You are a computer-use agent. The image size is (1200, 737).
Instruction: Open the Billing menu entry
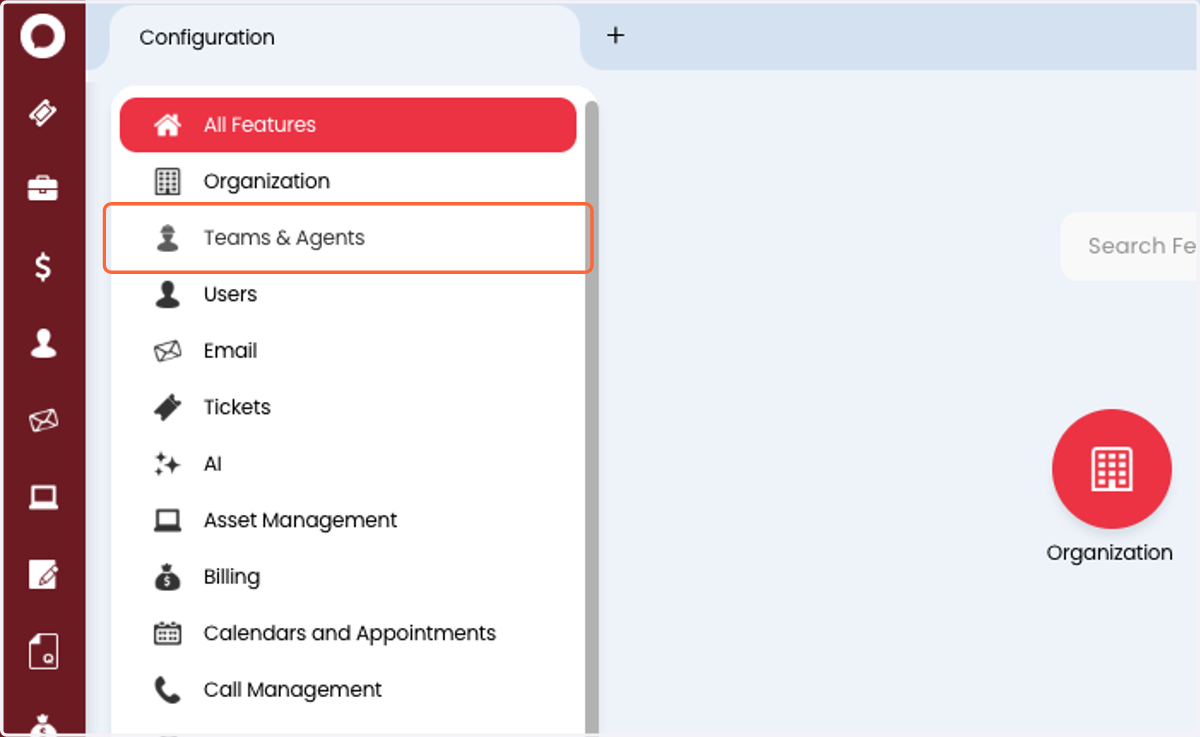348,577
